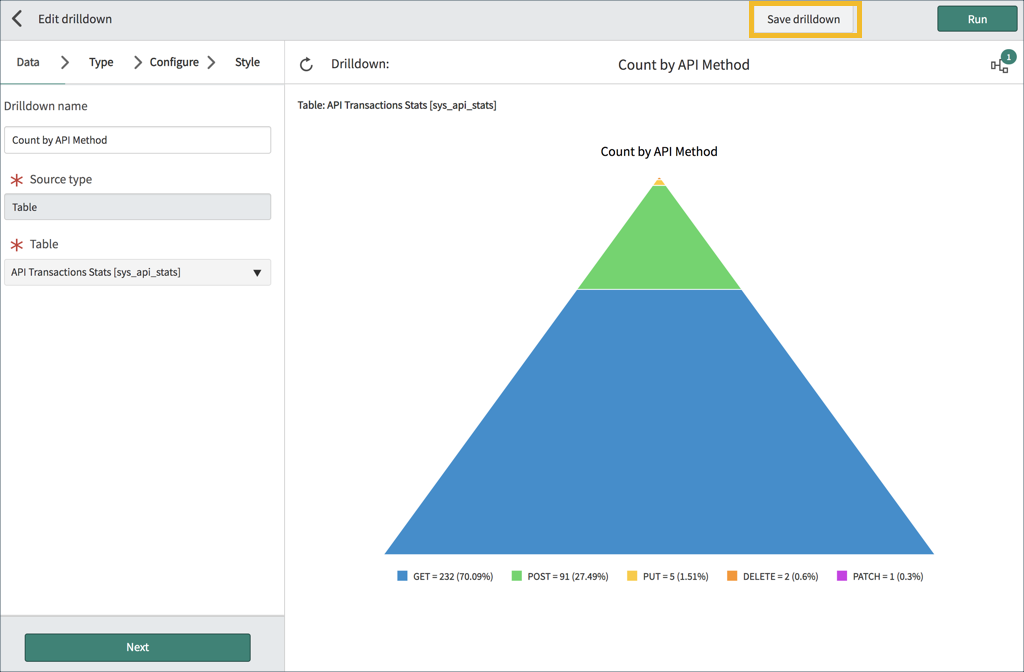
Task: Click the chevron between Data and Type
Action: [x=65, y=61]
